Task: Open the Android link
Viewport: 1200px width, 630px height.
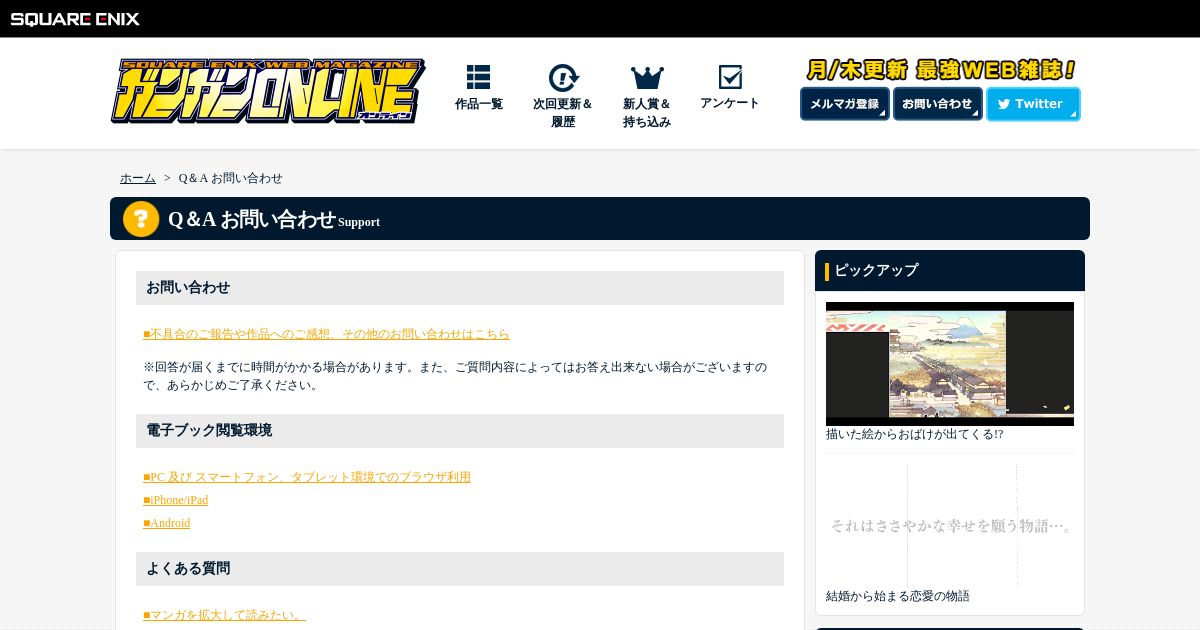Action: (x=167, y=523)
